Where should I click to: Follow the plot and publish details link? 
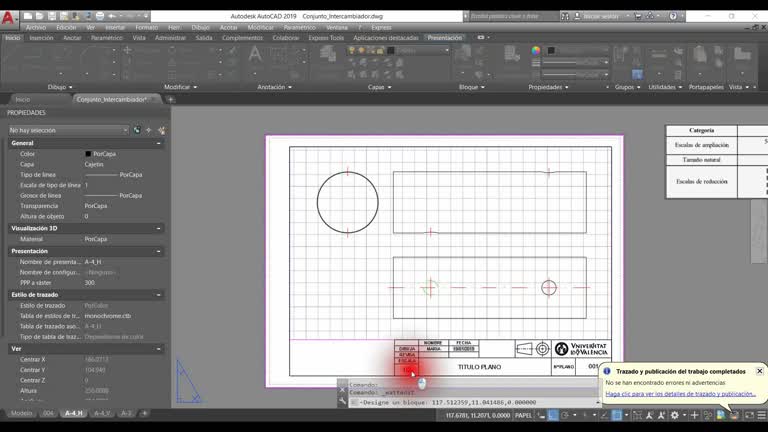coord(680,394)
